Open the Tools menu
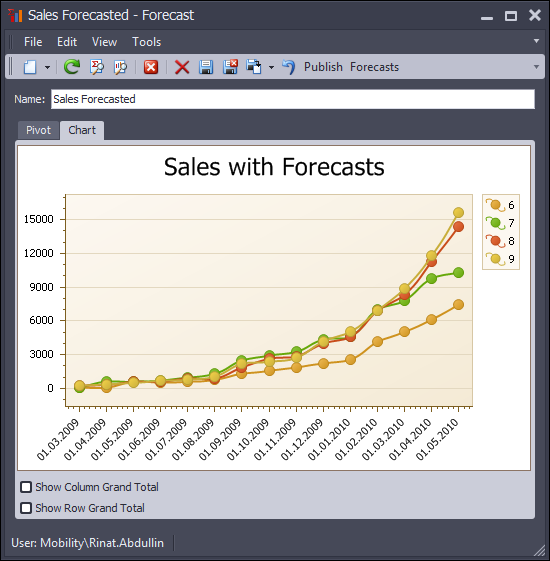The image size is (550, 561). (147, 42)
